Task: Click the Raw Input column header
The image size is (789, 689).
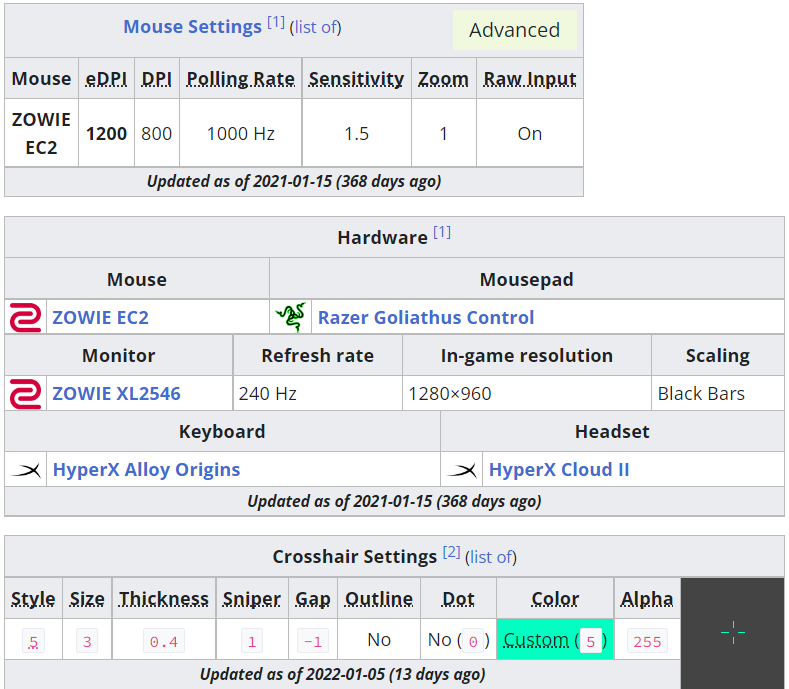Action: pos(530,79)
